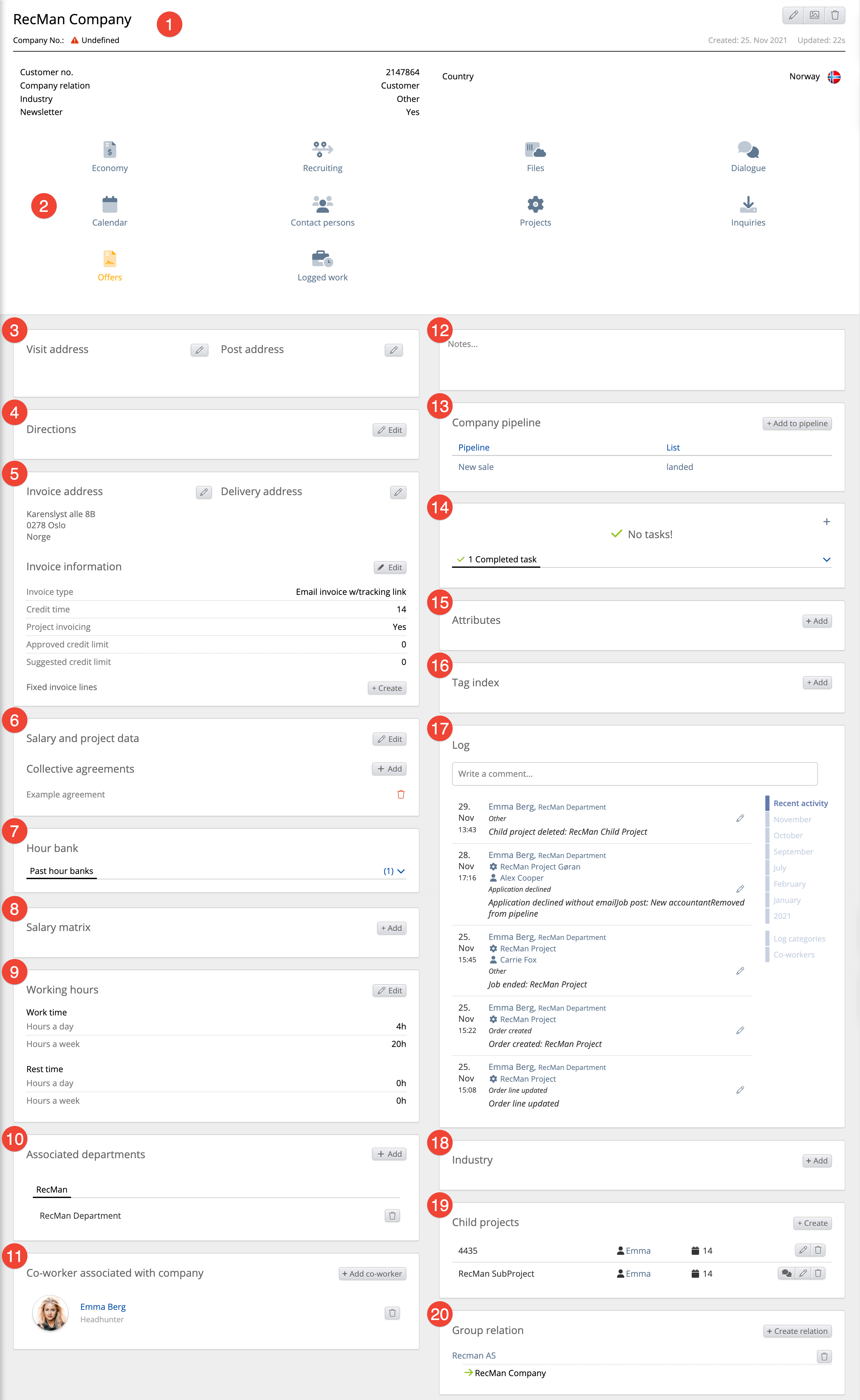This screenshot has height=1400, width=860.
Task: Delete the Example agreement with the trash icon
Action: pyautogui.click(x=400, y=794)
